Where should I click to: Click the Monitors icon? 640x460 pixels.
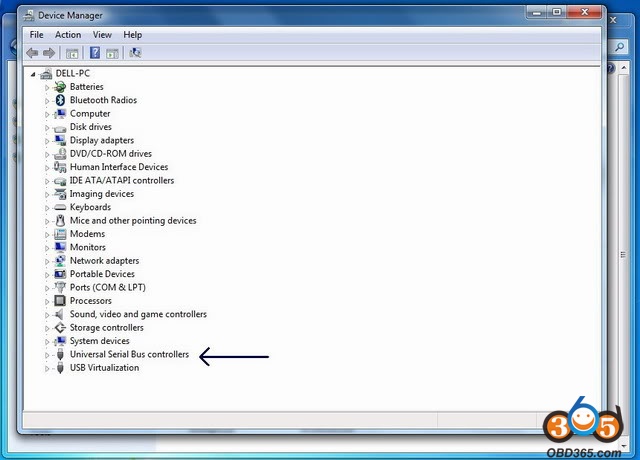tap(60, 247)
